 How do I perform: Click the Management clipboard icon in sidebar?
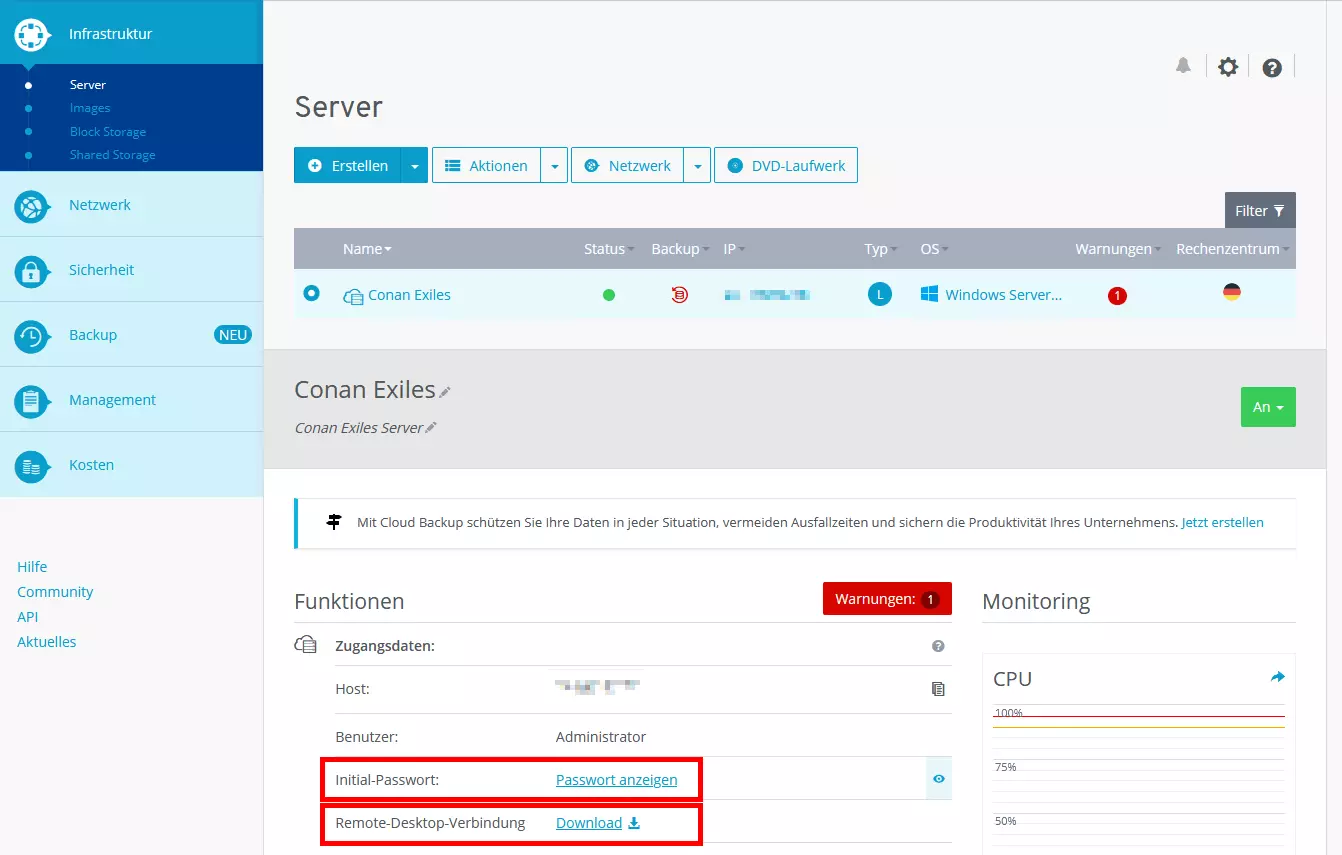coord(32,401)
